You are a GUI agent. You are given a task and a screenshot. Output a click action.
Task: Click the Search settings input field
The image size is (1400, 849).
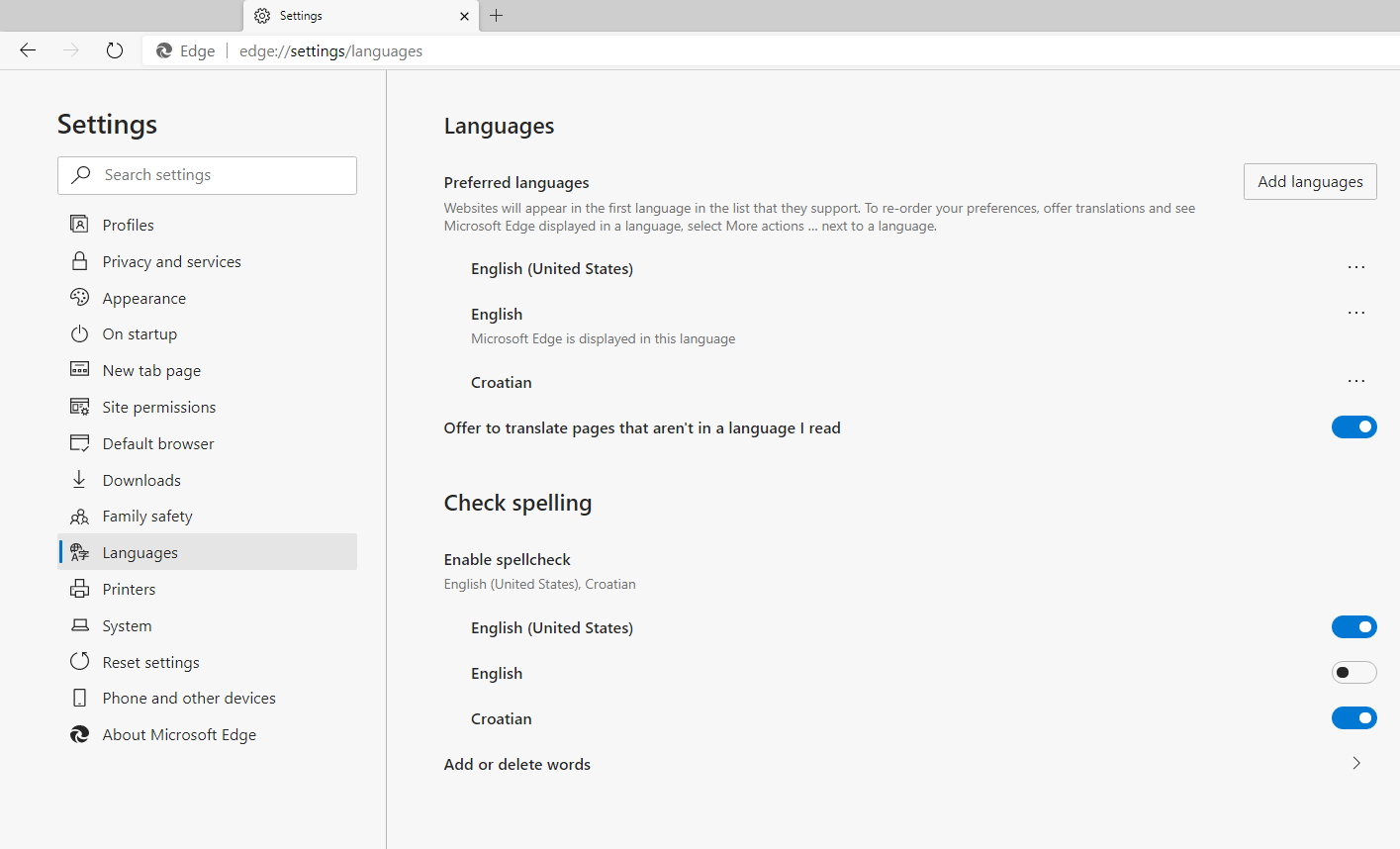click(x=207, y=175)
